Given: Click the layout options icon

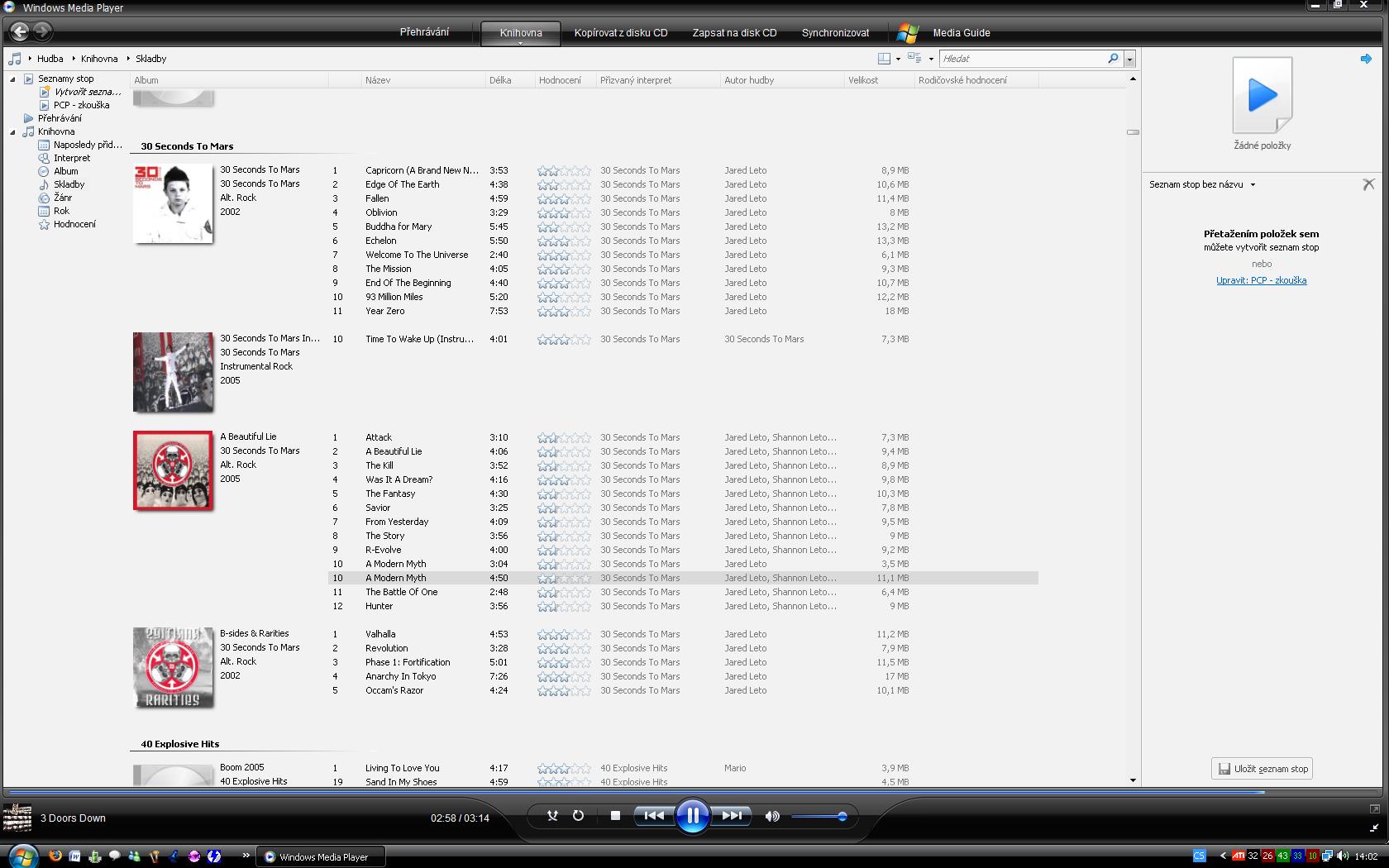Looking at the screenshot, I should coord(884,59).
